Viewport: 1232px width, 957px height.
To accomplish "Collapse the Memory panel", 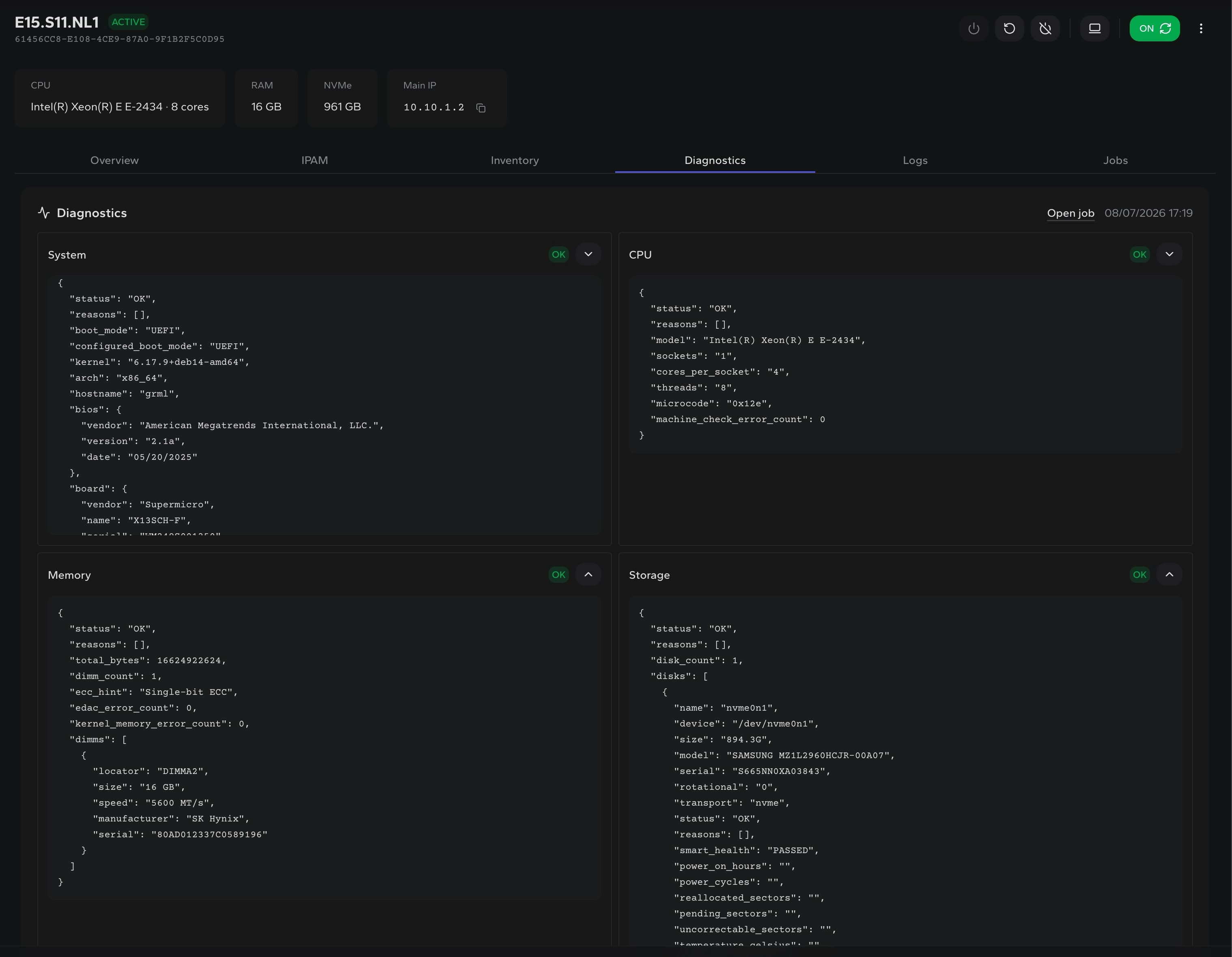I will coord(588,574).
